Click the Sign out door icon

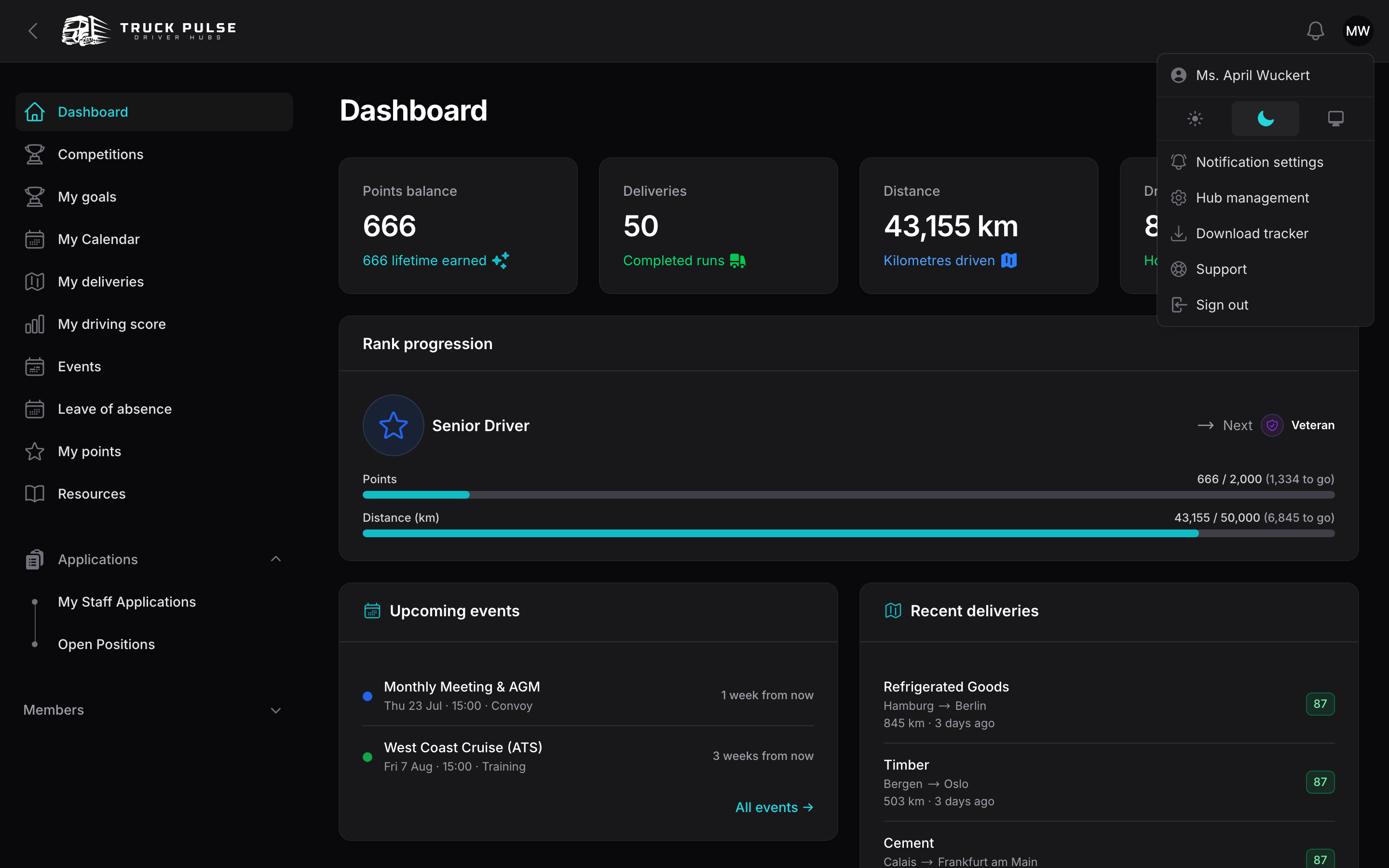click(x=1178, y=305)
